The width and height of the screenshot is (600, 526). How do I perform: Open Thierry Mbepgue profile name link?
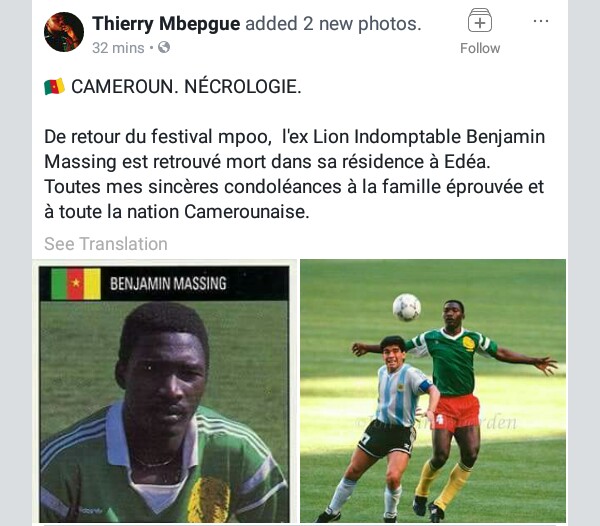(x=166, y=24)
